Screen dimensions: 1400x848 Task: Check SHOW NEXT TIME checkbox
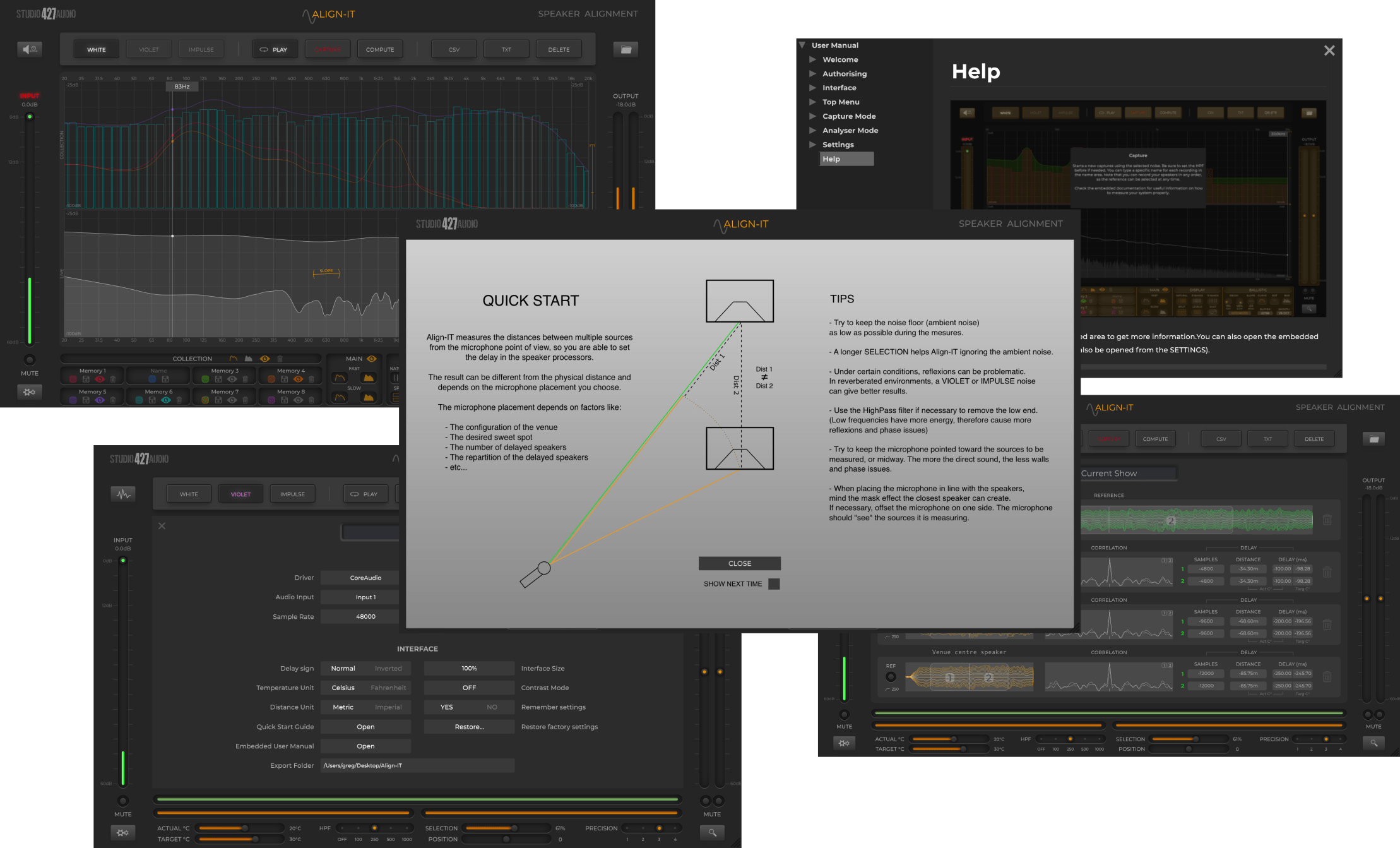pyautogui.click(x=774, y=584)
